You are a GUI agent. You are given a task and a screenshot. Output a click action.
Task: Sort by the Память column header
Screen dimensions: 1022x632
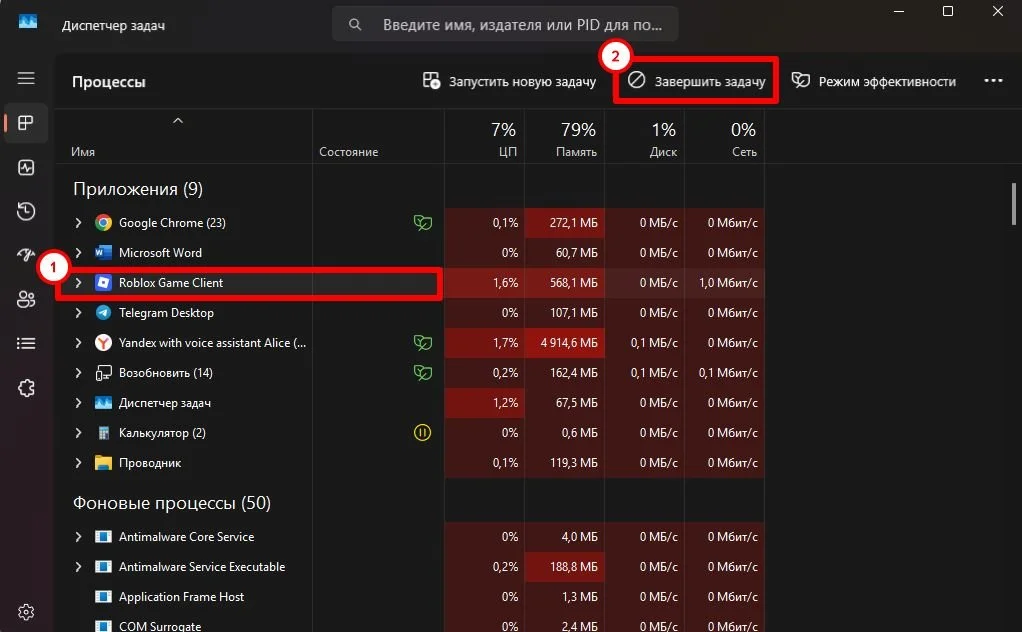coord(564,137)
